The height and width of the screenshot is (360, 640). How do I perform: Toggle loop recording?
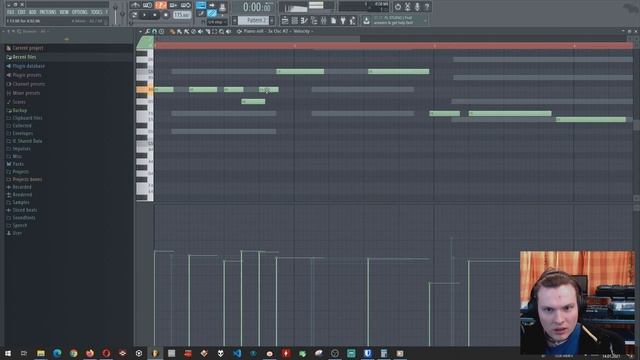[186, 5]
